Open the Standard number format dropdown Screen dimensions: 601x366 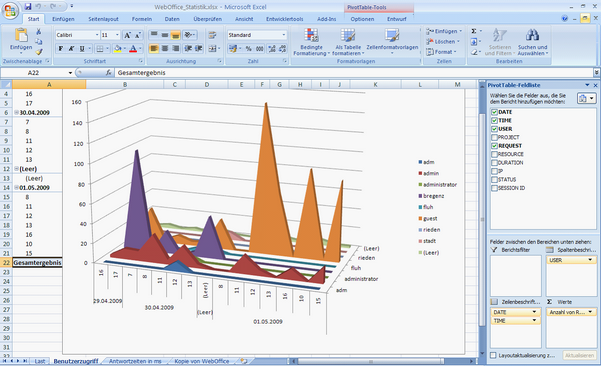(284, 35)
